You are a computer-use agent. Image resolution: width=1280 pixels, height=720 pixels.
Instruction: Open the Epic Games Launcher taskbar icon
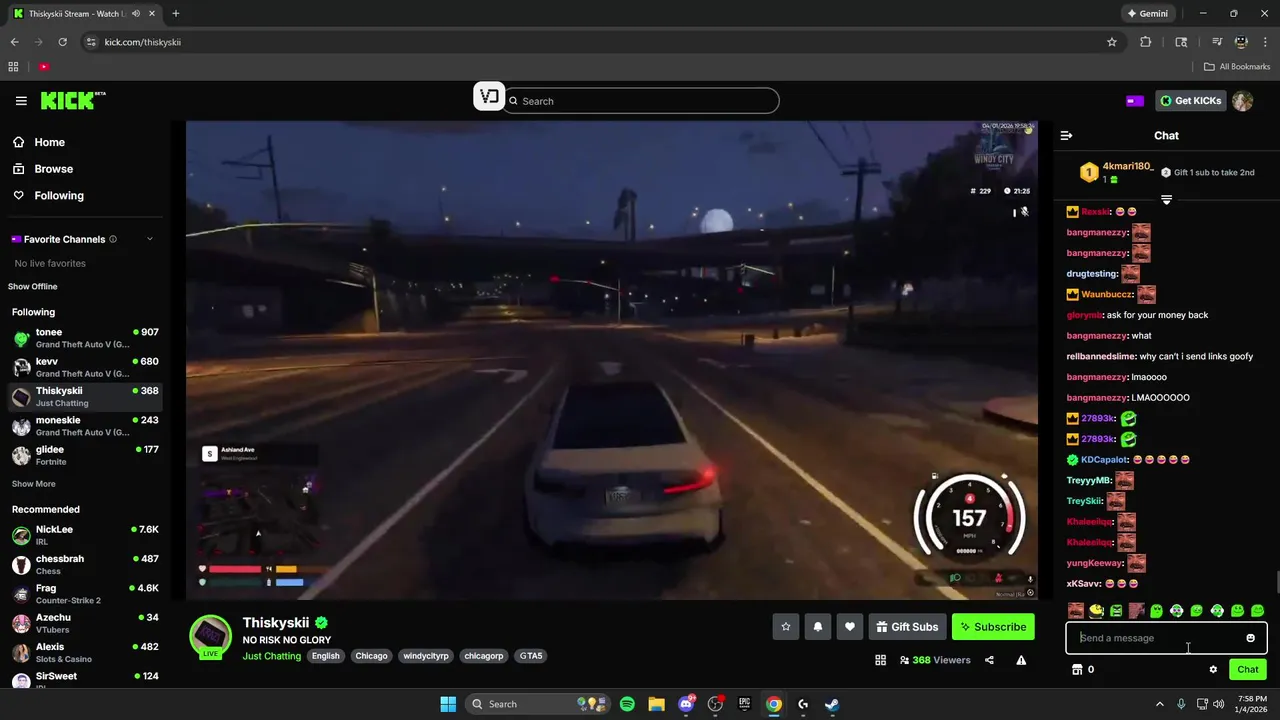pos(744,704)
